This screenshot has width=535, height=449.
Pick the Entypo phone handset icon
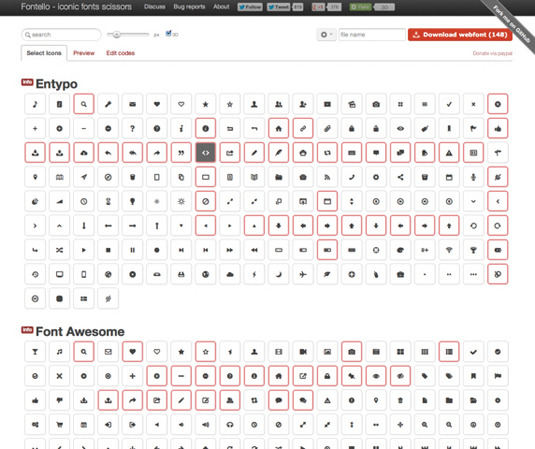(351, 177)
